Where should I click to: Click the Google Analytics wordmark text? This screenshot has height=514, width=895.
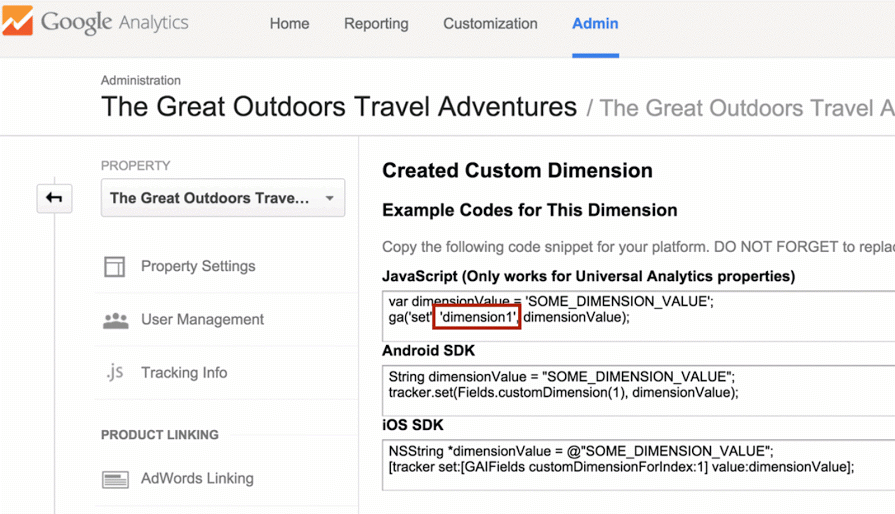pyautogui.click(x=114, y=22)
